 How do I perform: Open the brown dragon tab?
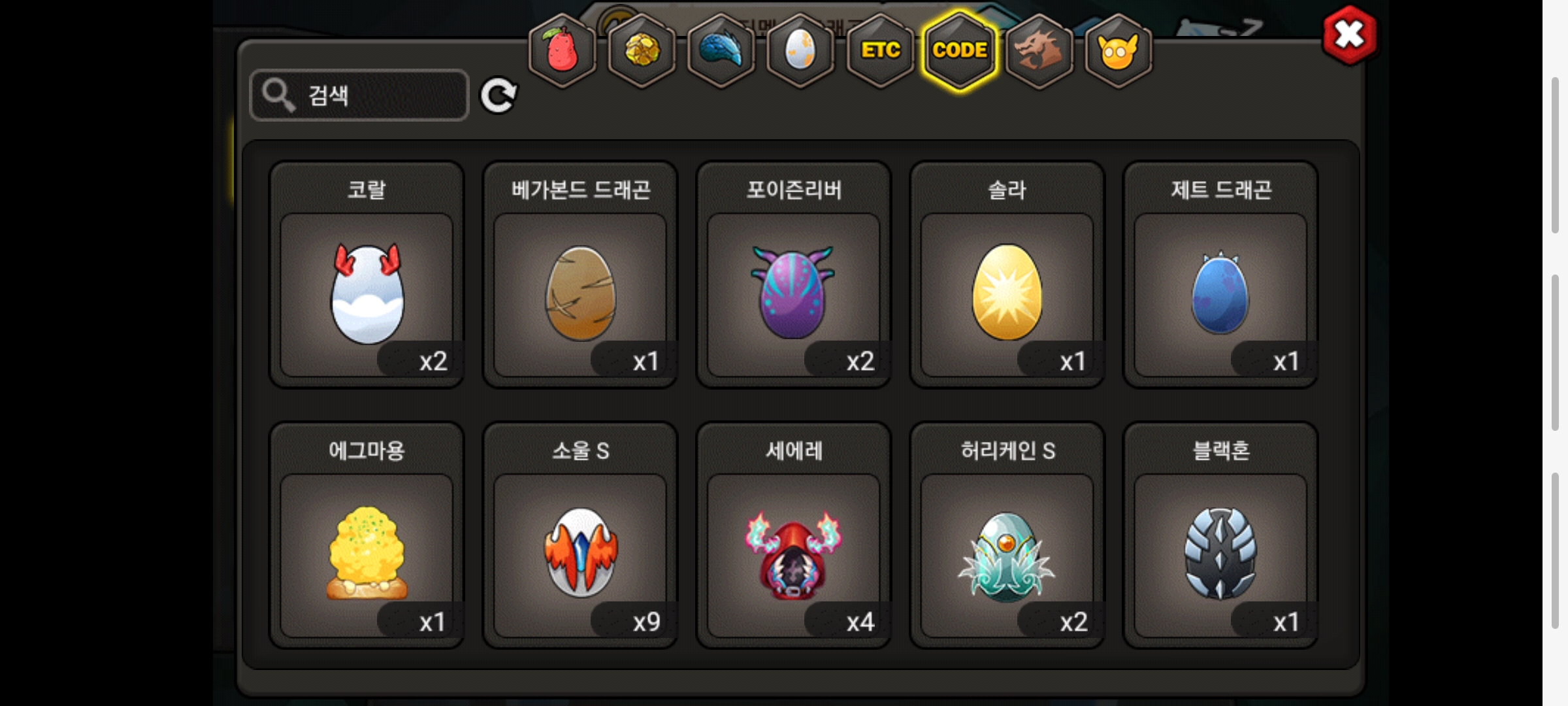1039,50
